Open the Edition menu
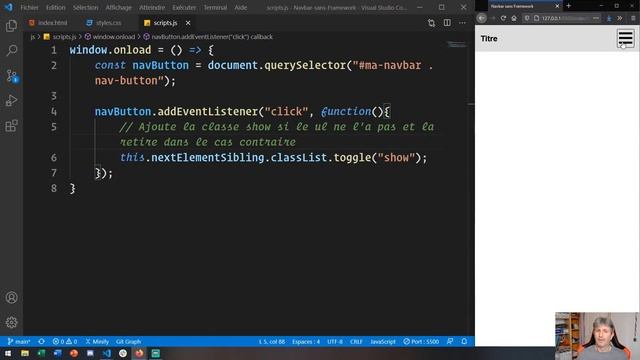The height and width of the screenshot is (360, 640). (56, 7)
